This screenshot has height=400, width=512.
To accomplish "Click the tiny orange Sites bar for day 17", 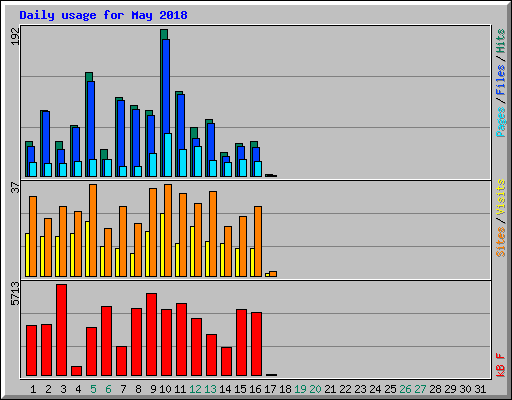I will pos(273,274).
